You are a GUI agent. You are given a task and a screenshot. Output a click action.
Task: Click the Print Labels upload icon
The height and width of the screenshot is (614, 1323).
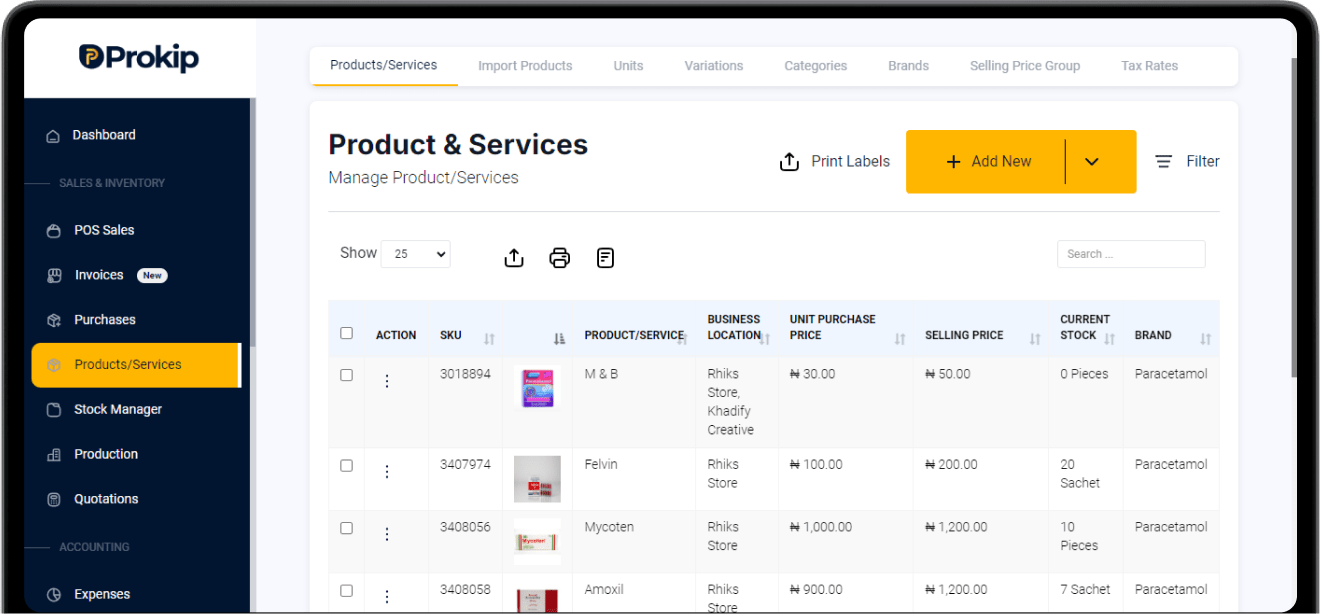[789, 162]
